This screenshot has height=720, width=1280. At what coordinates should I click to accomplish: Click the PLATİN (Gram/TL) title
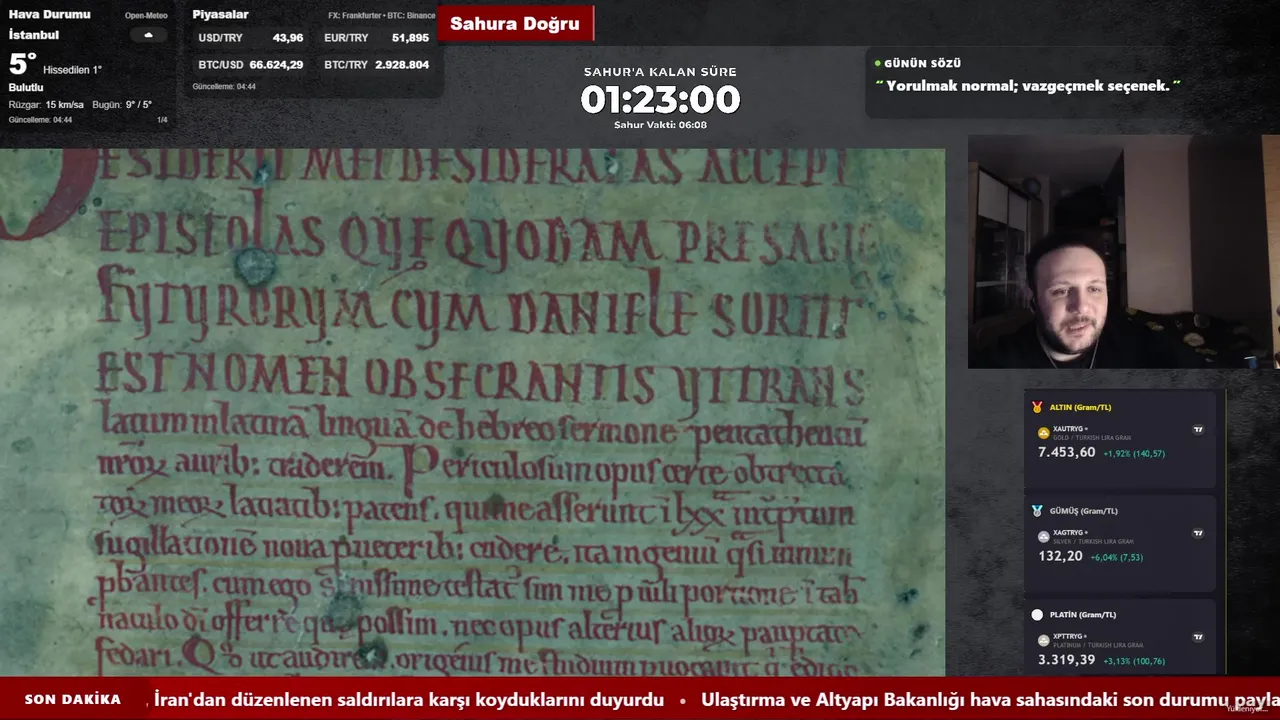point(1083,615)
